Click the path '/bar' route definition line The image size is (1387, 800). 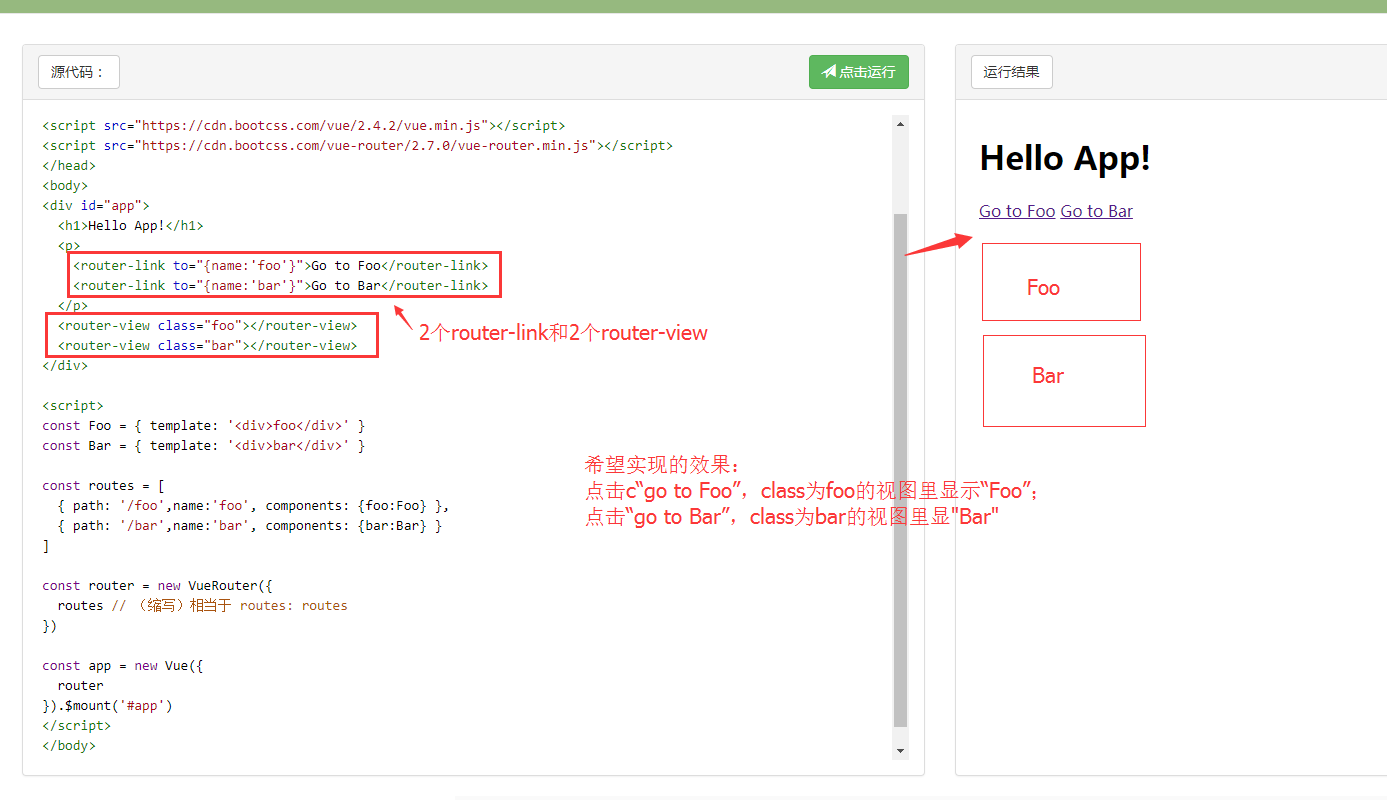point(250,525)
